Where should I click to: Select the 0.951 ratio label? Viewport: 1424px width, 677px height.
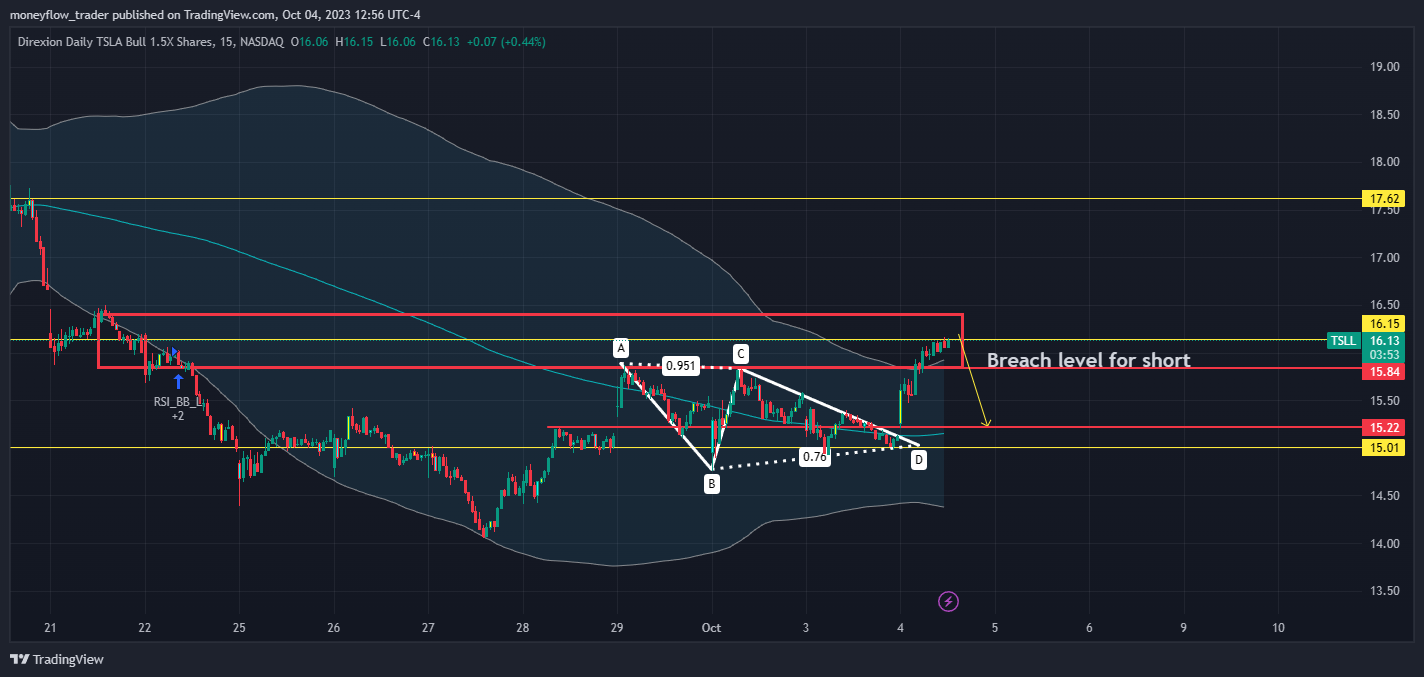(x=680, y=365)
